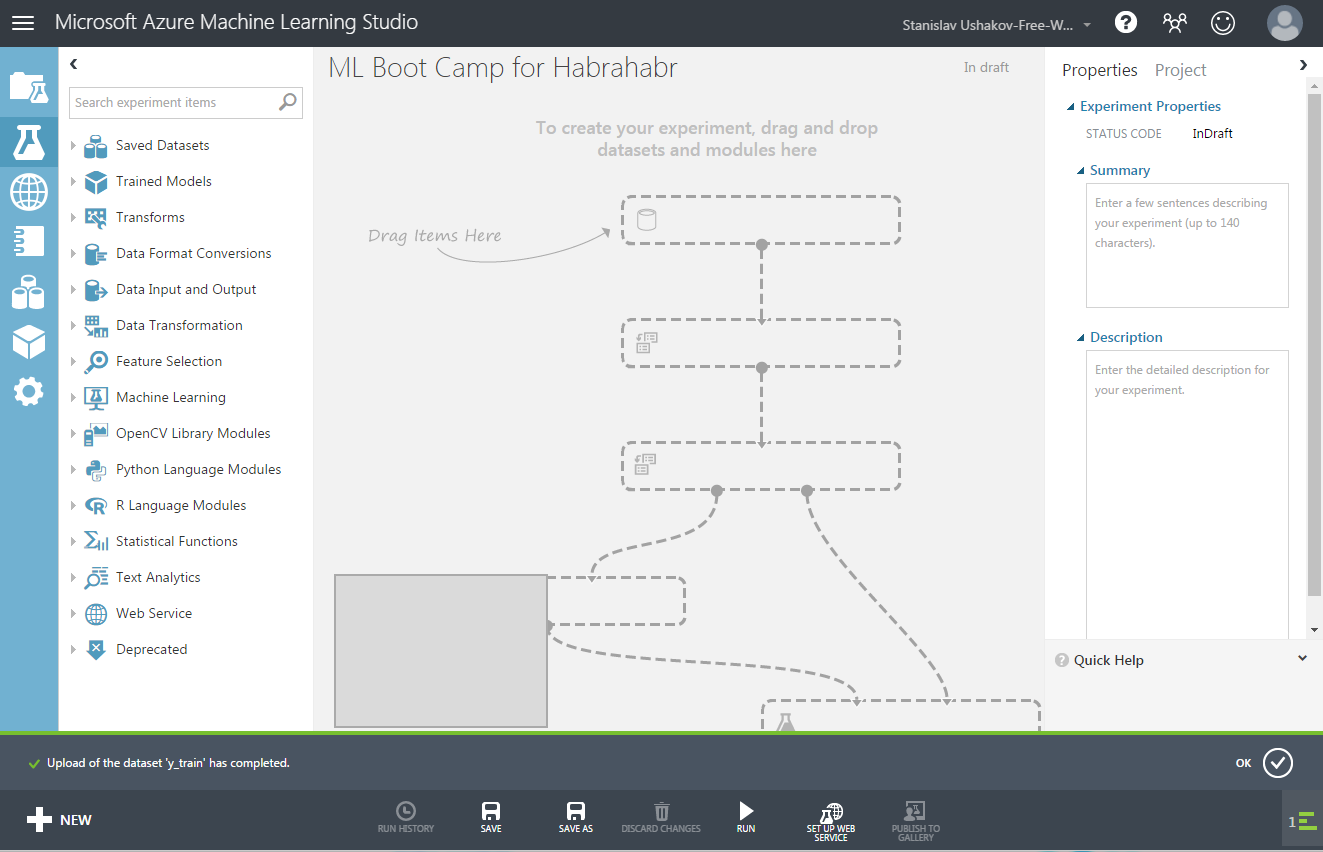Click the Python Language Modules icon
The image size is (1323, 852).
pos(96,470)
